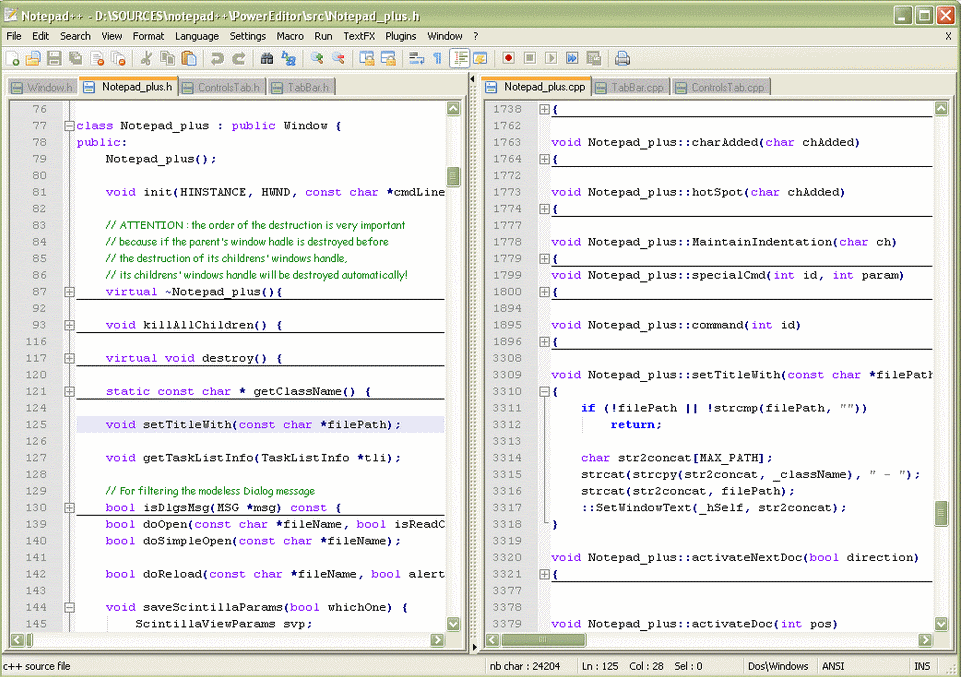The width and height of the screenshot is (962, 677).
Task: Toggle the word wrap toolbar button
Action: (416, 59)
